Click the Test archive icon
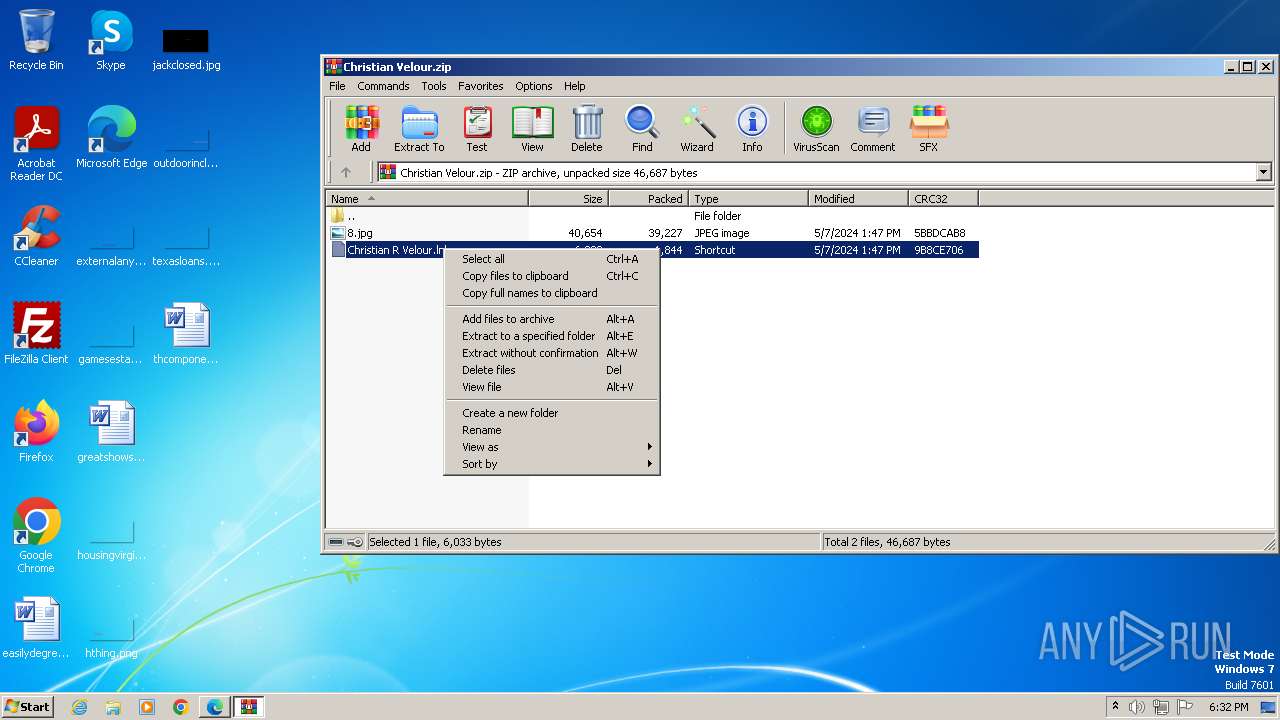This screenshot has height=720, width=1280. click(477, 129)
